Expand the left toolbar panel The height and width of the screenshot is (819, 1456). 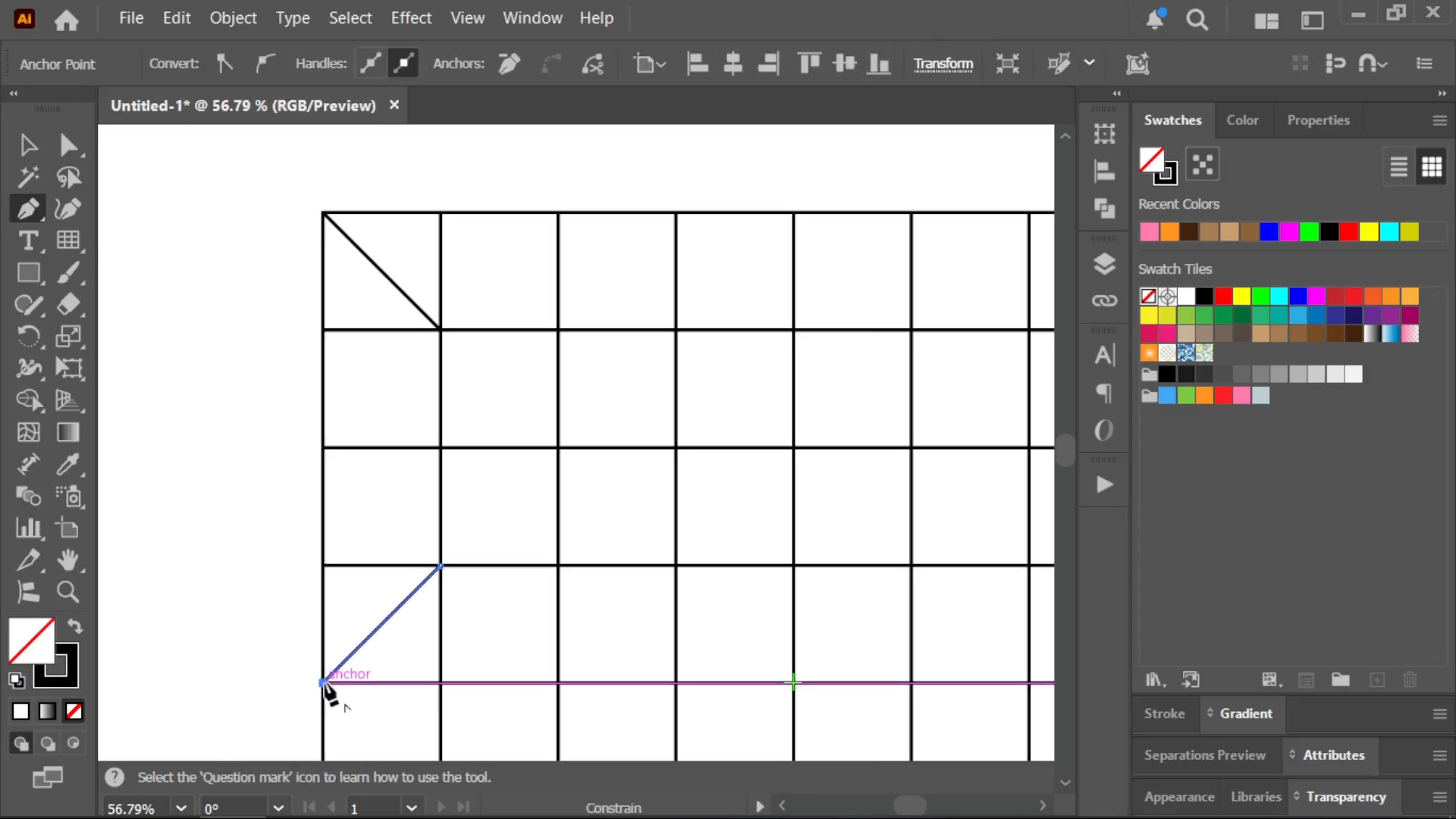[13, 93]
